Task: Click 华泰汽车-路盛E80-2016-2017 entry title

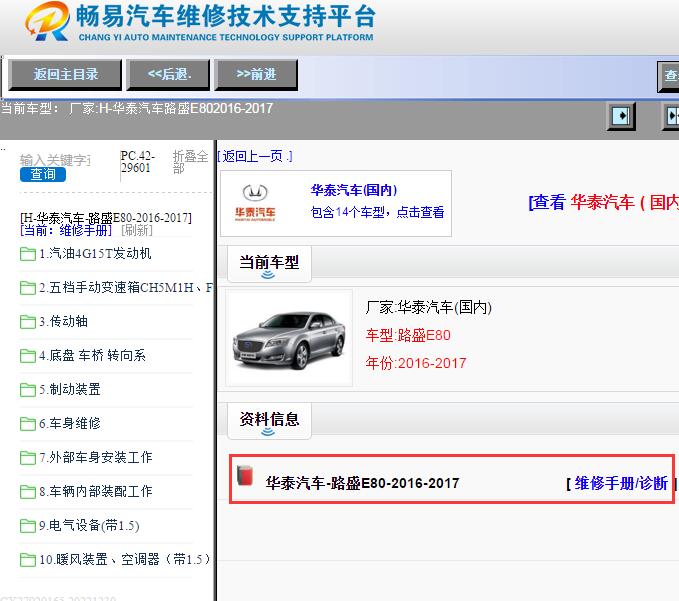Action: (362, 483)
